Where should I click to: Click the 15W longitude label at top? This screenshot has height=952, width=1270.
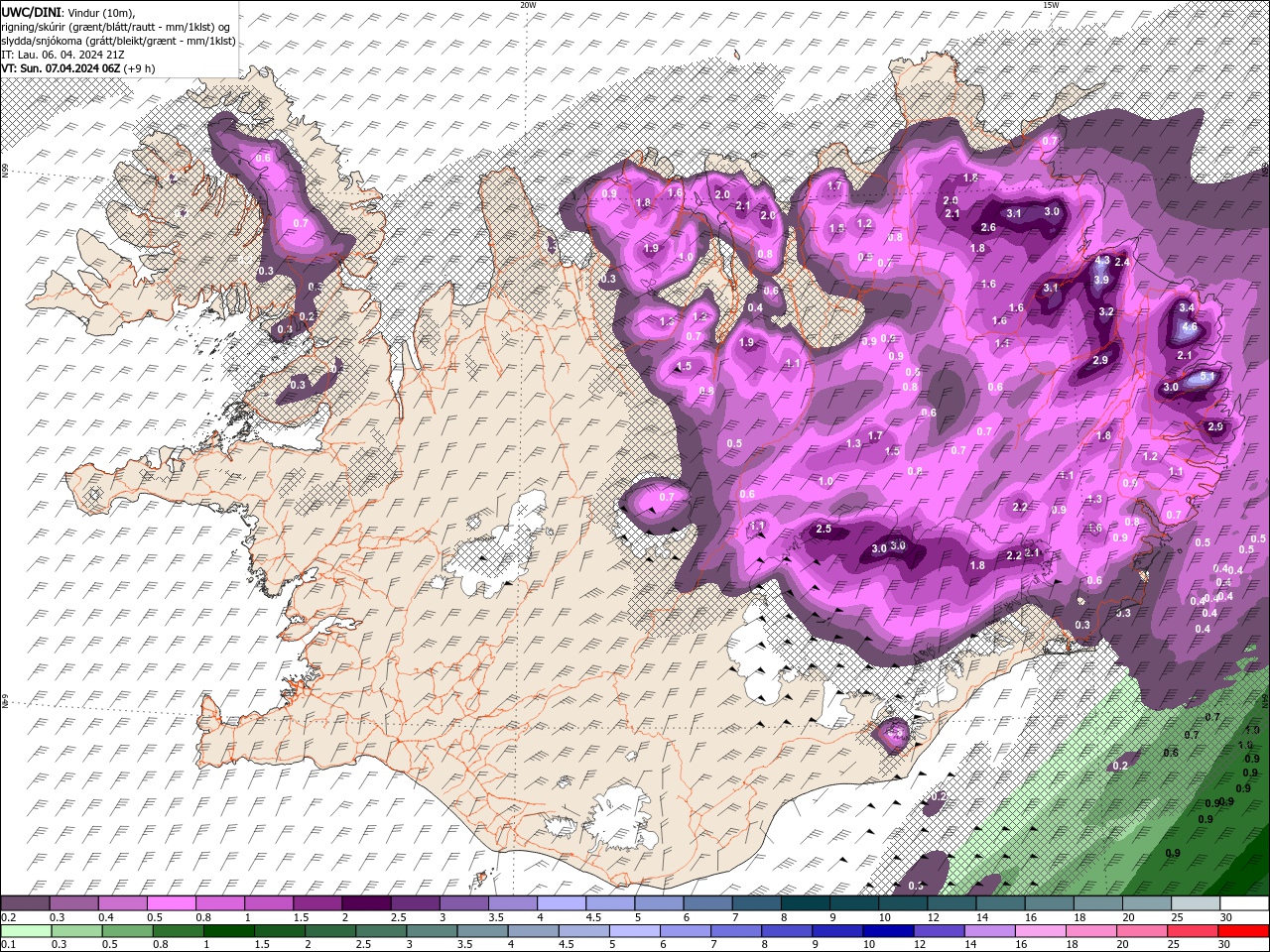[1051, 5]
